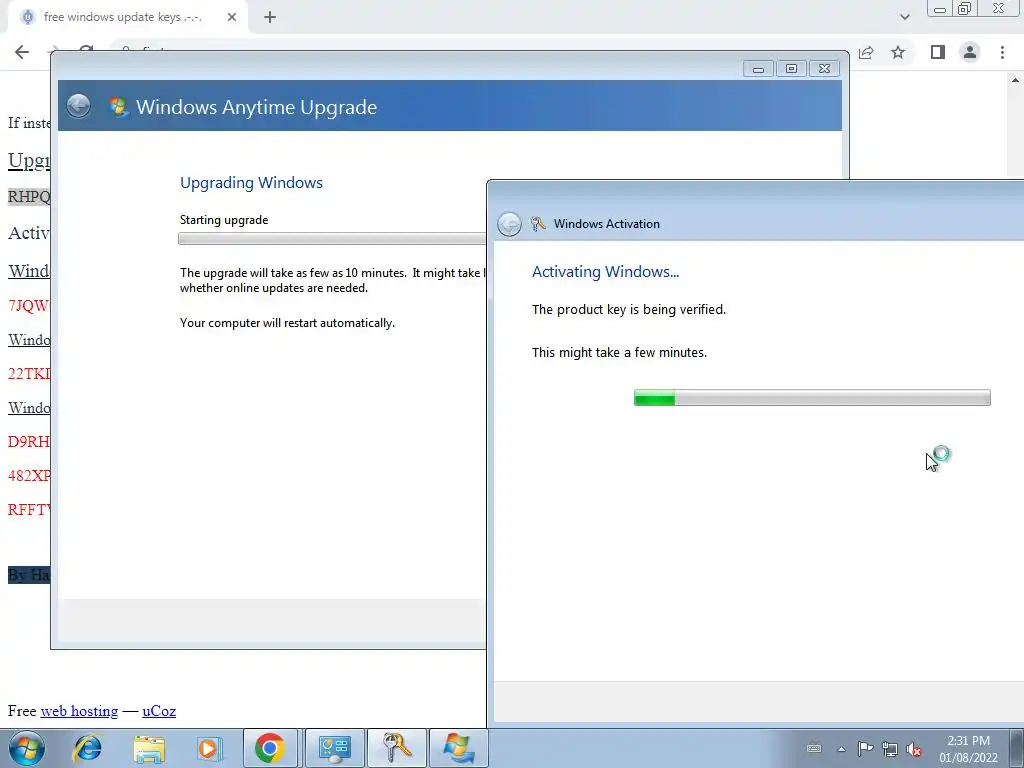Open Chrome side panel
The width and height of the screenshot is (1024, 768).
pyautogui.click(x=938, y=52)
